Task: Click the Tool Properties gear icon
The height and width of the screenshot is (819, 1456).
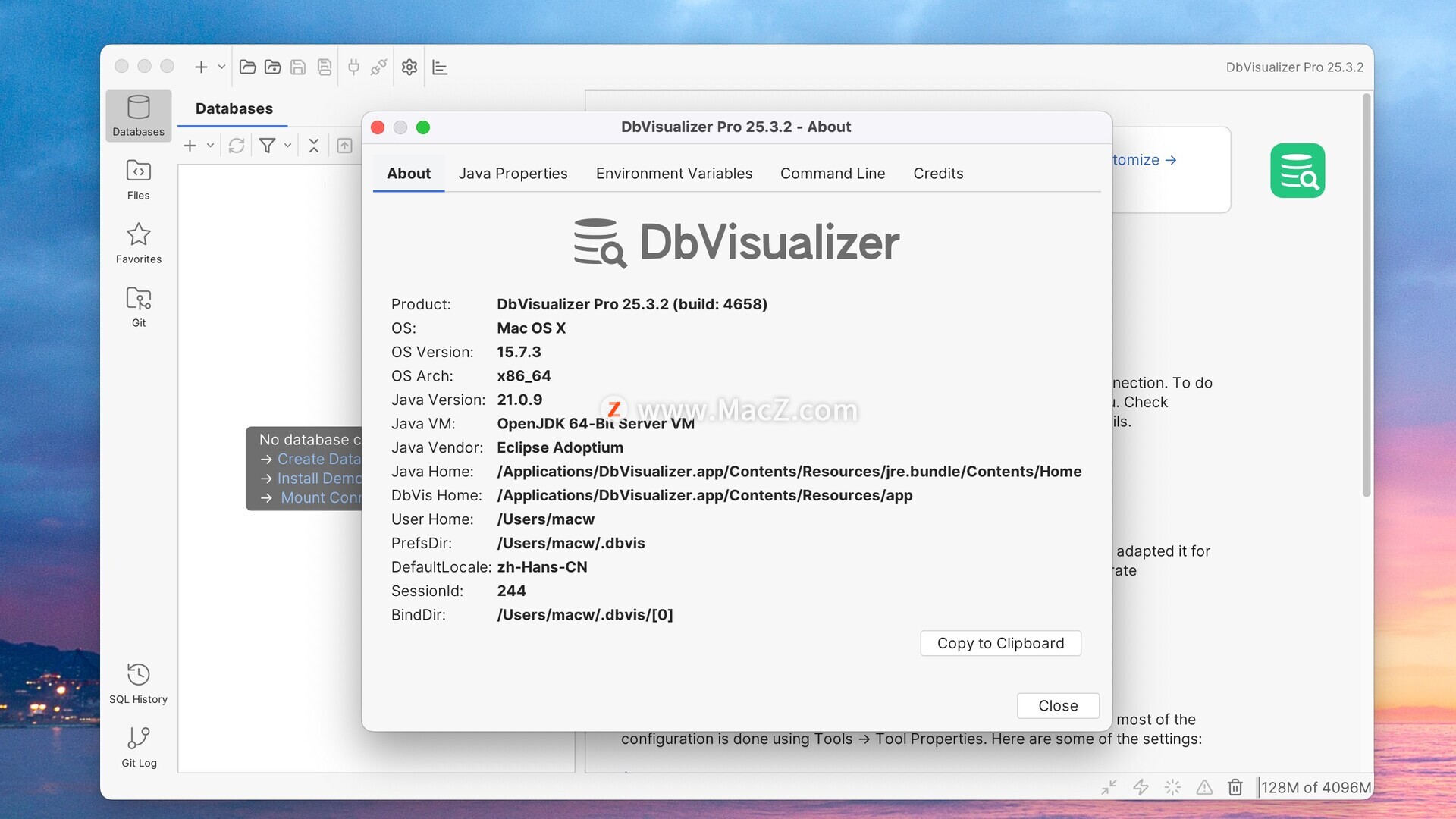Action: tap(409, 67)
